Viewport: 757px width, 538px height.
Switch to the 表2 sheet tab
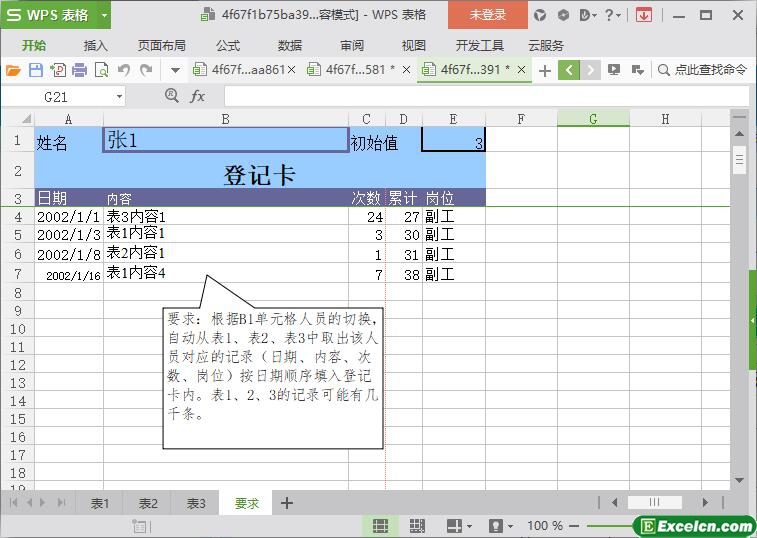(148, 503)
